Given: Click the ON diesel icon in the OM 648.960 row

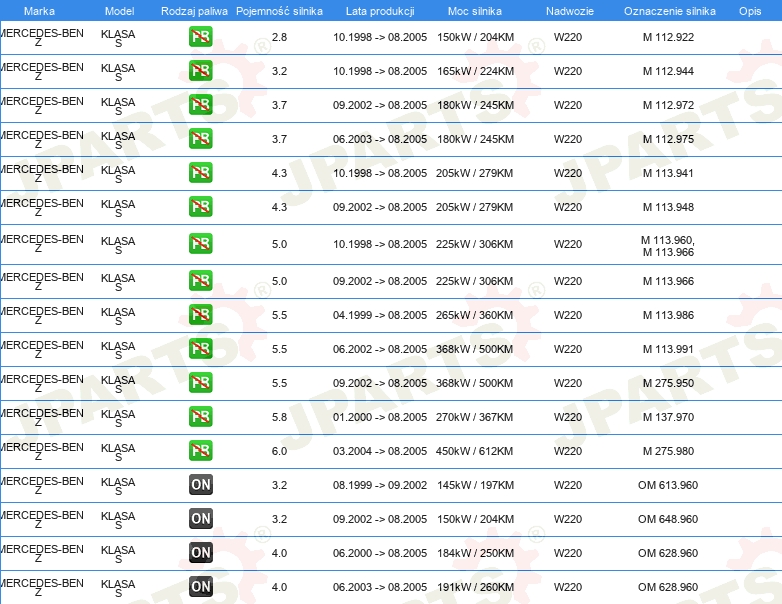Looking at the screenshot, I should 200,518.
